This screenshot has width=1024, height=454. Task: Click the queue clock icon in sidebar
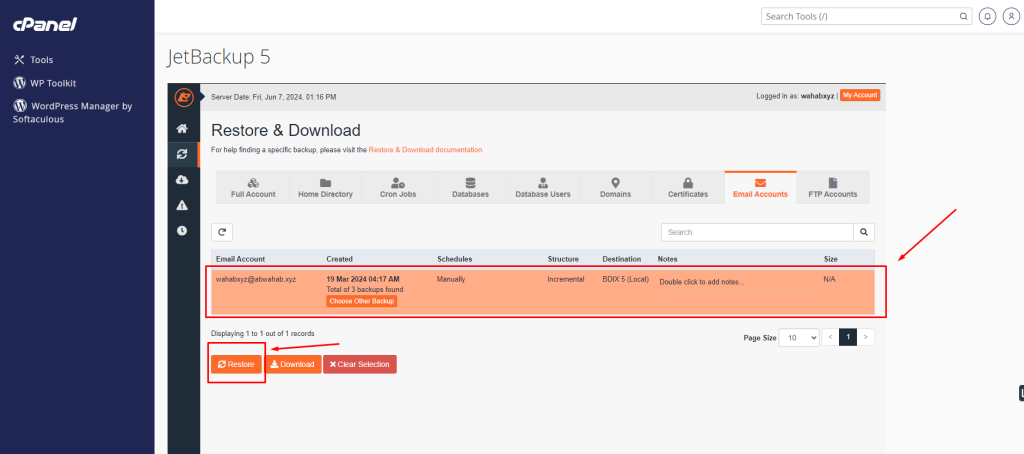[x=182, y=231]
